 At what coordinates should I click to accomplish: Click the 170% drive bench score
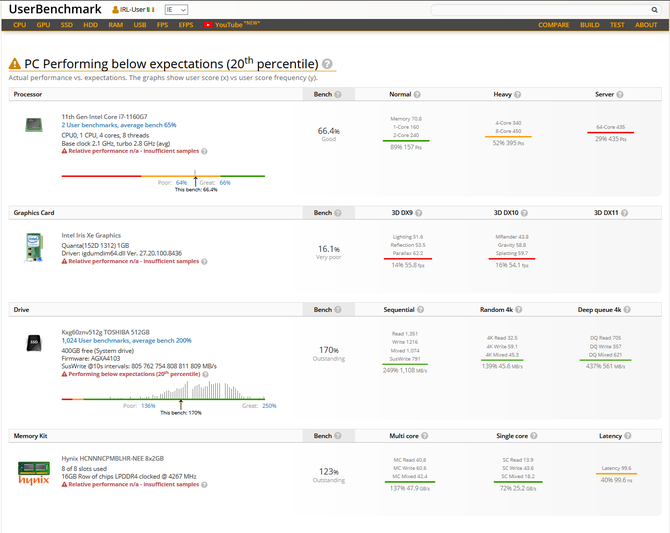coord(329,350)
